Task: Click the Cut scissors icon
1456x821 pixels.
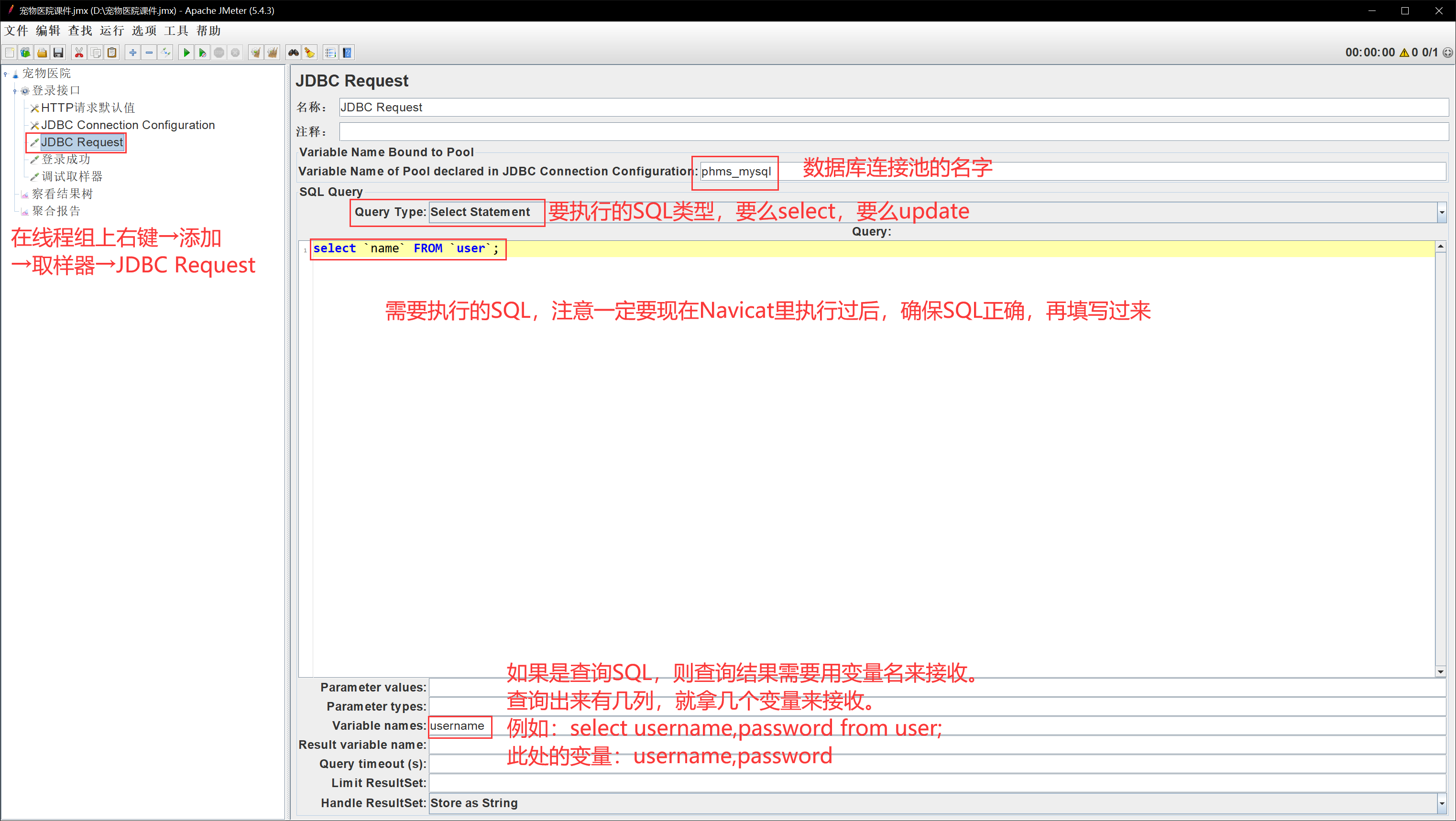Action: [x=79, y=53]
